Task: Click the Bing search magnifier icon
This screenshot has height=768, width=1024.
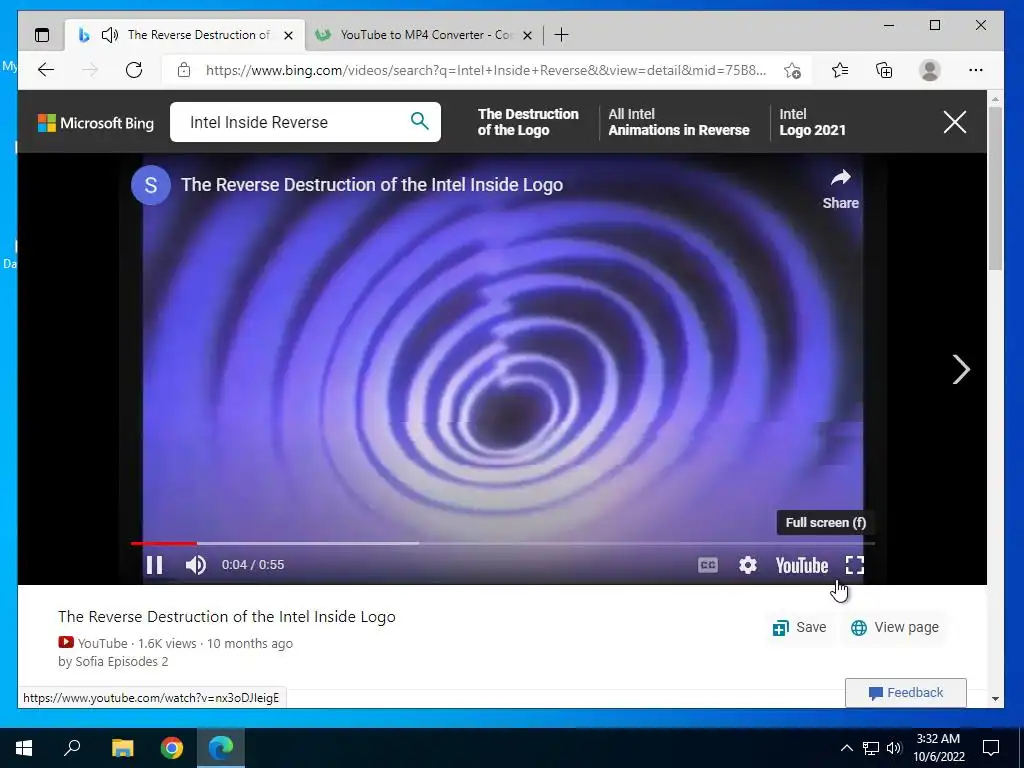Action: (x=419, y=121)
